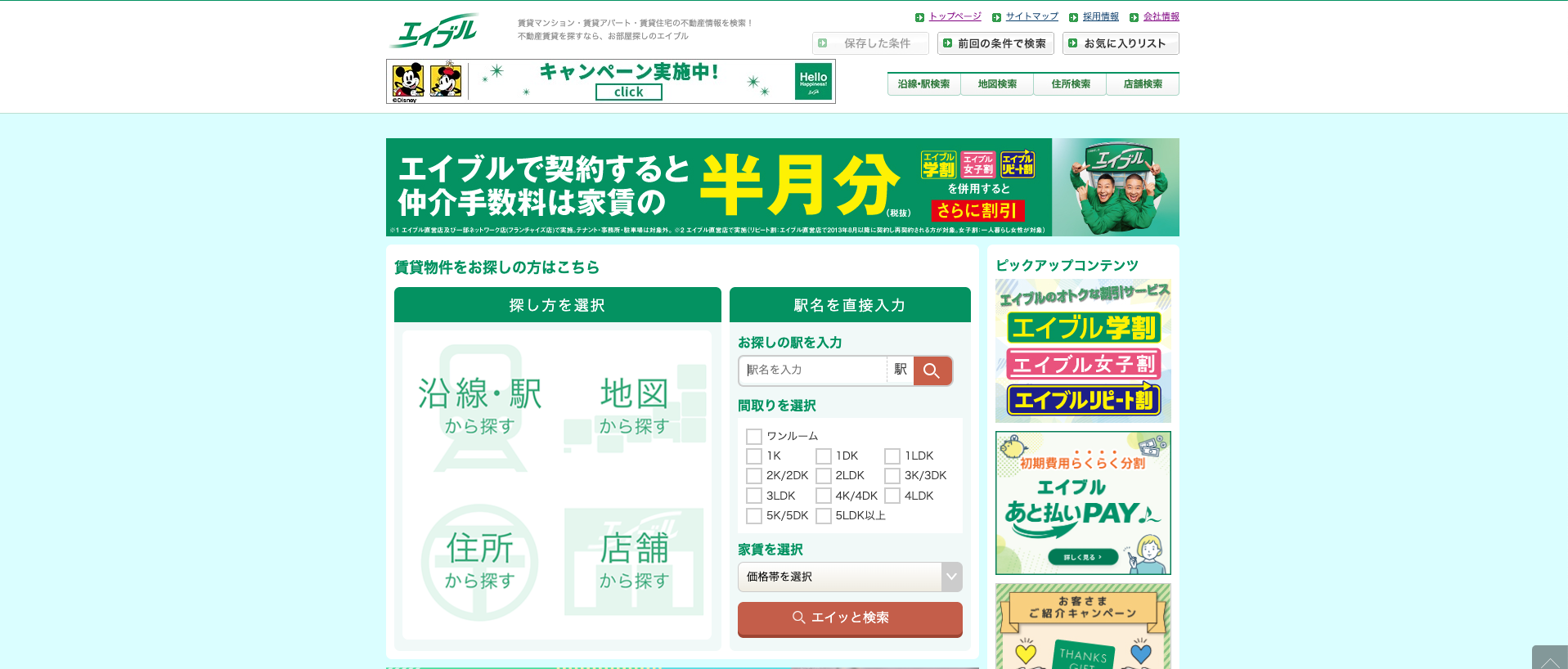Click the 保存した条件 button
The image size is (1568, 669).
pyautogui.click(x=870, y=43)
